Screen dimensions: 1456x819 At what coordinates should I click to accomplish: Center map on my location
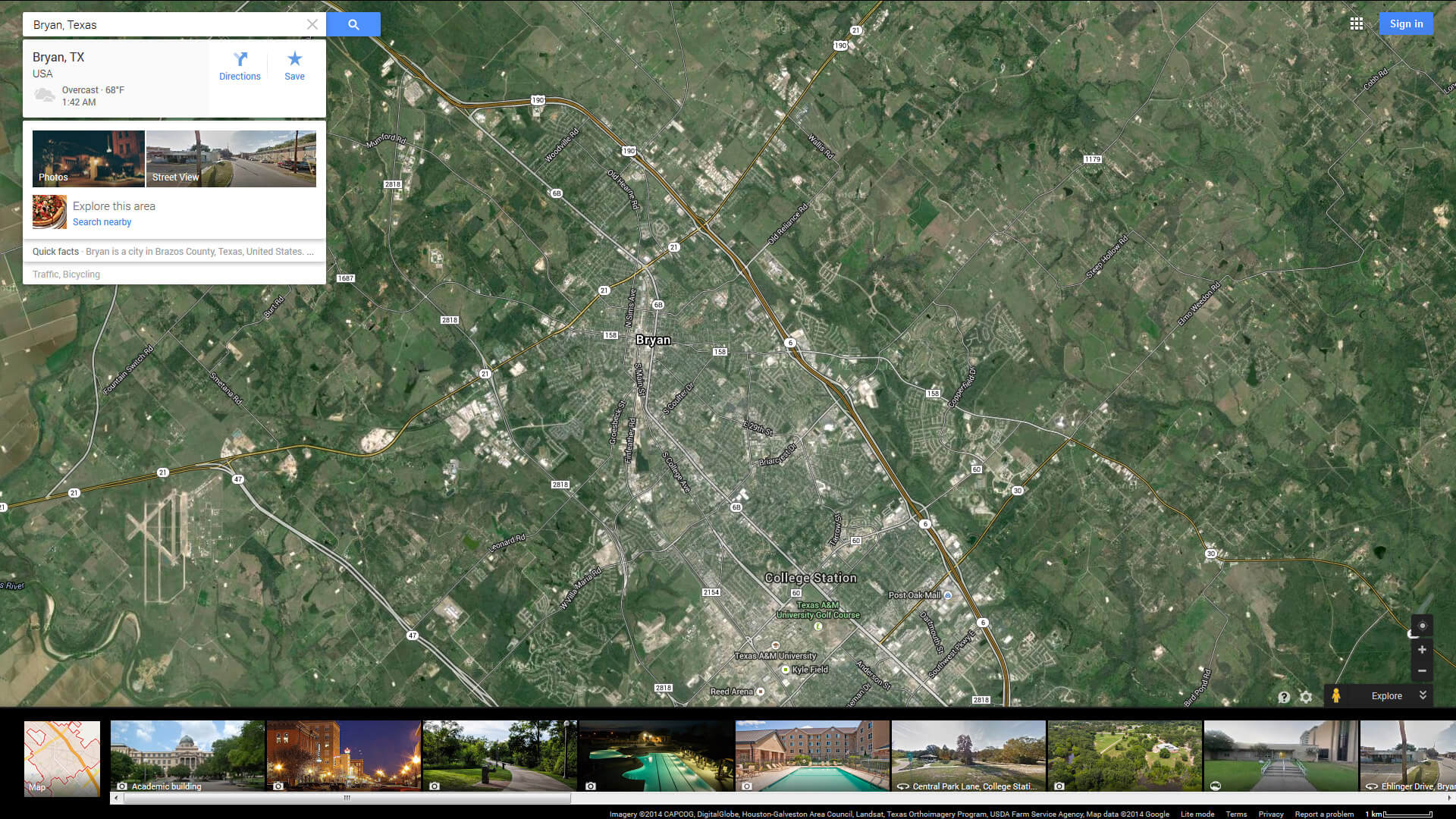click(x=1422, y=626)
